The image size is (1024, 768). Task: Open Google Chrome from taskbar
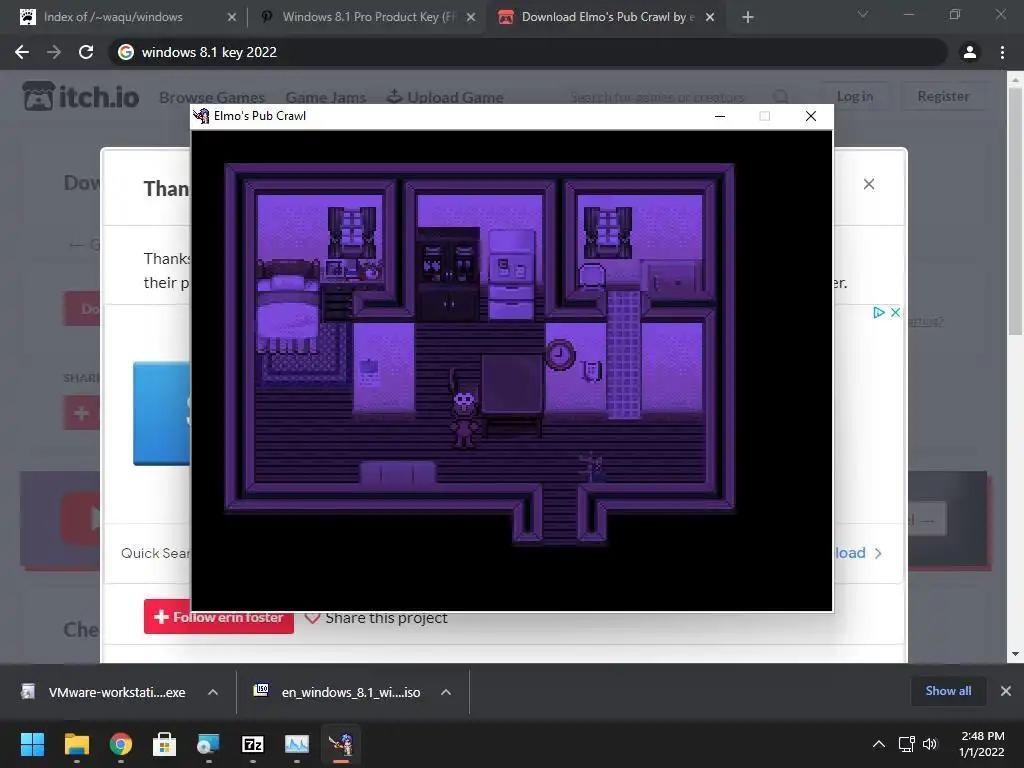point(121,744)
